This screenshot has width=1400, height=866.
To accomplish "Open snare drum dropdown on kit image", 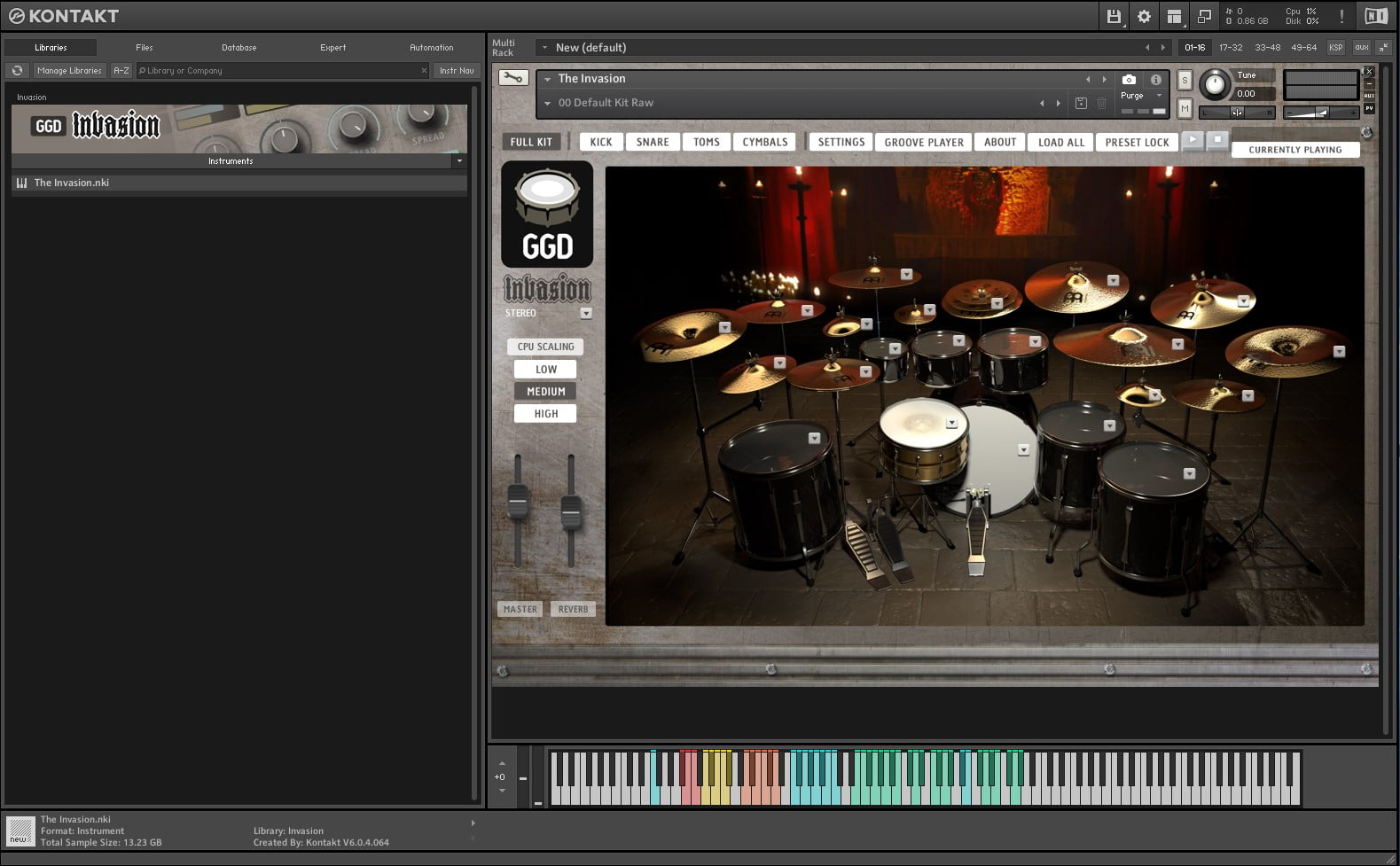I will tap(951, 423).
